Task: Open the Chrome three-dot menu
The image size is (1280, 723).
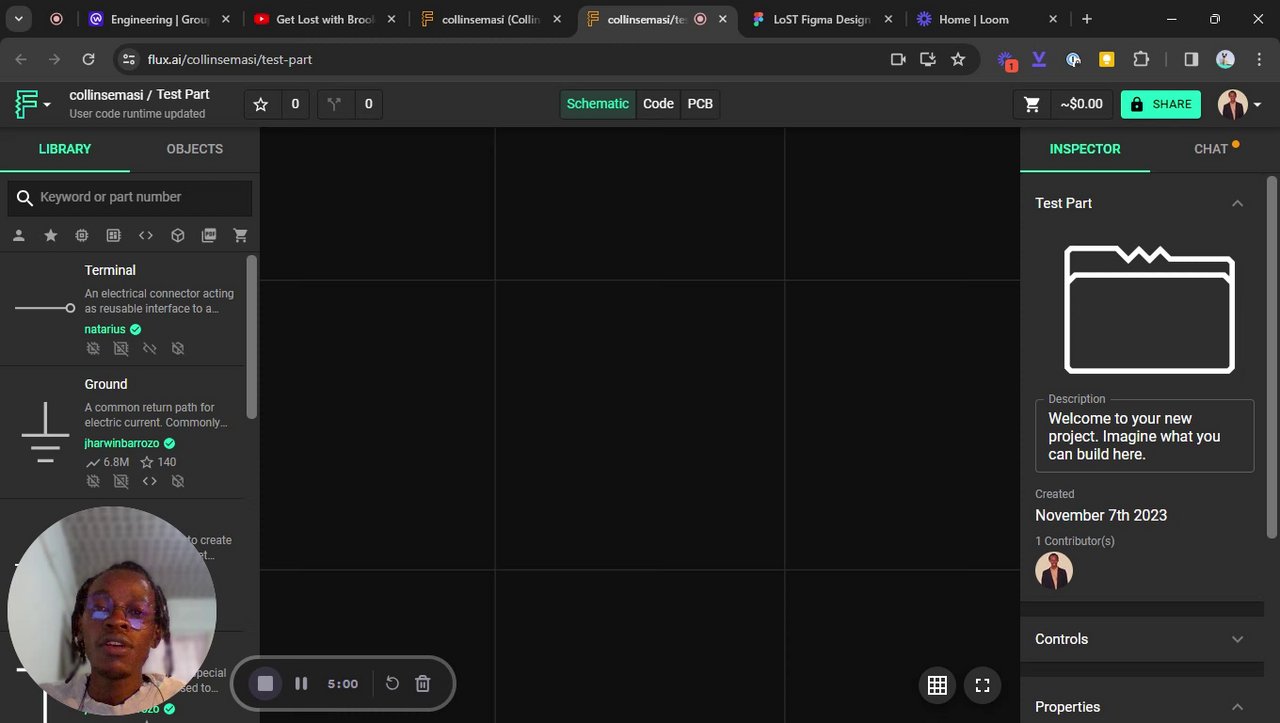Action: [1258, 59]
